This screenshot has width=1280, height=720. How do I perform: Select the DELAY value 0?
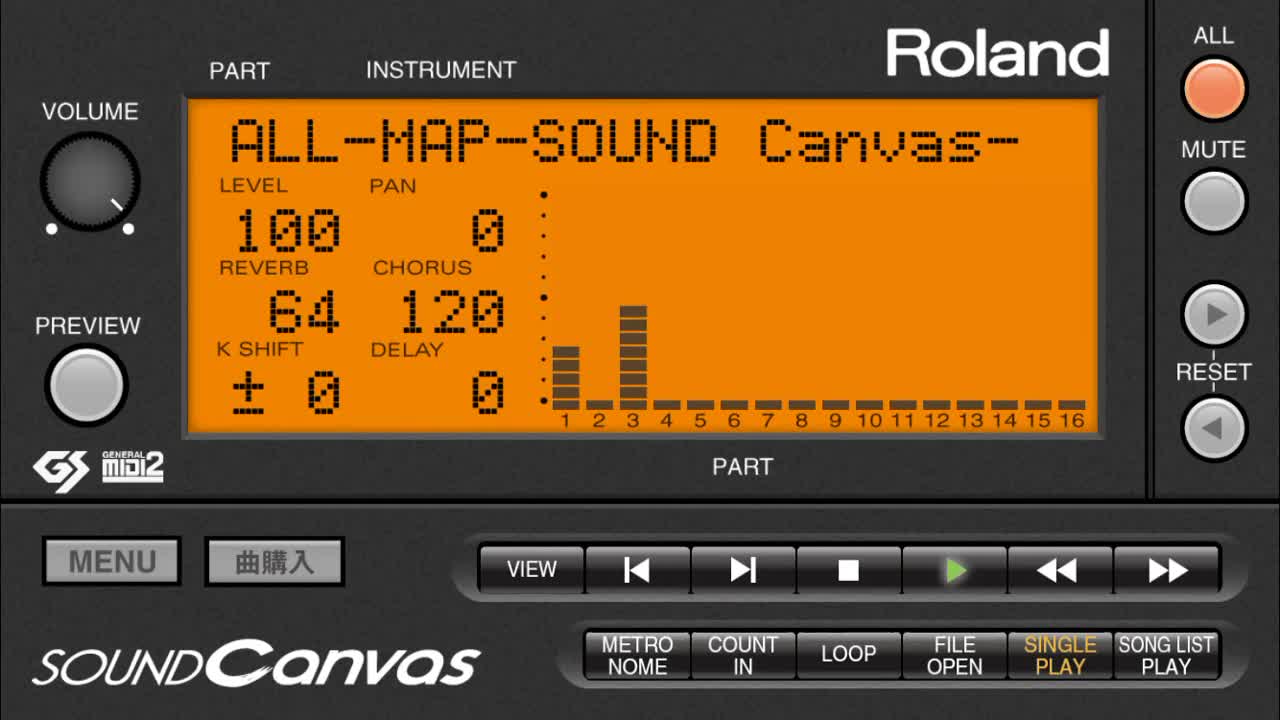pyautogui.click(x=488, y=393)
